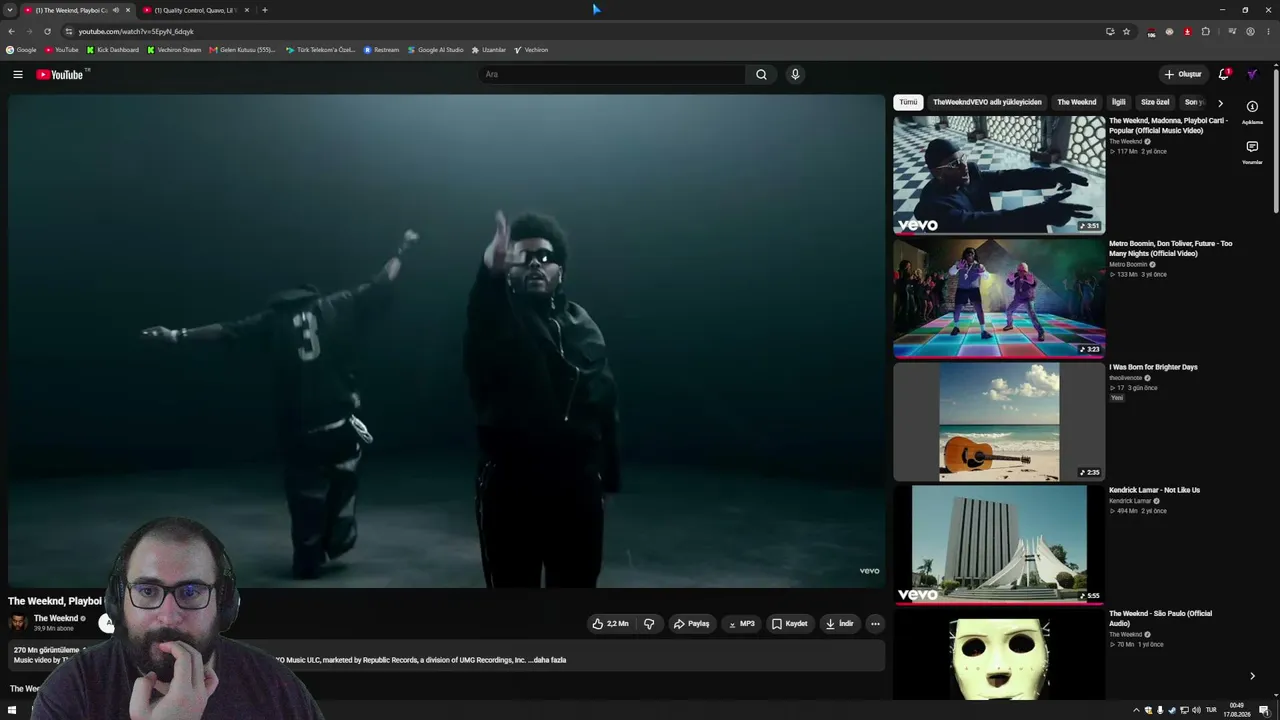The image size is (1280, 720).
Task: Click the YouTube search input field
Action: [612, 74]
